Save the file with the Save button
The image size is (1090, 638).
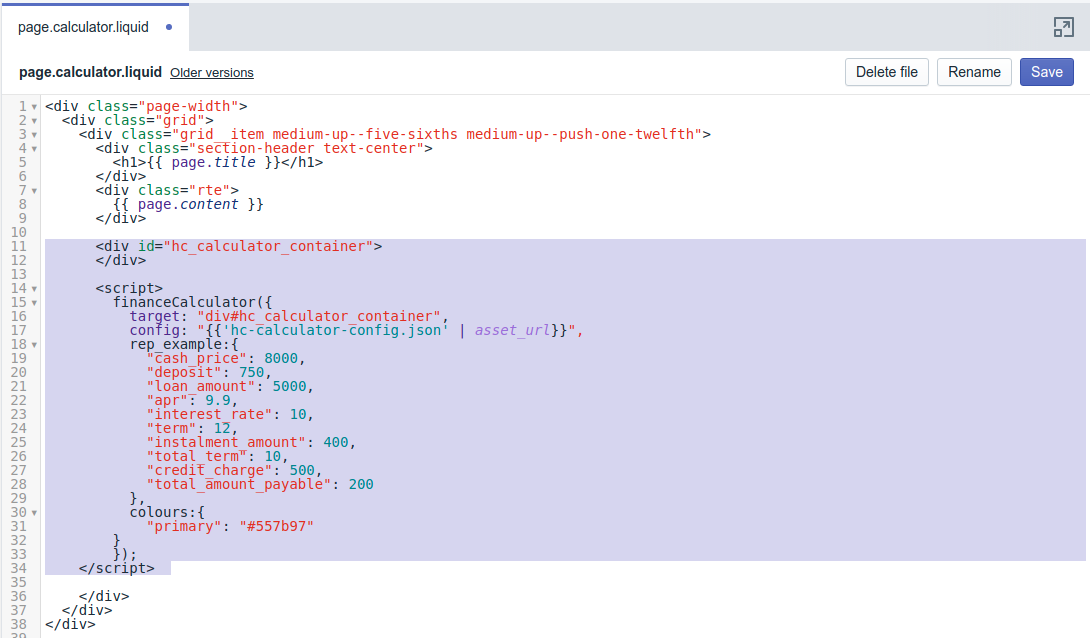pos(1047,72)
